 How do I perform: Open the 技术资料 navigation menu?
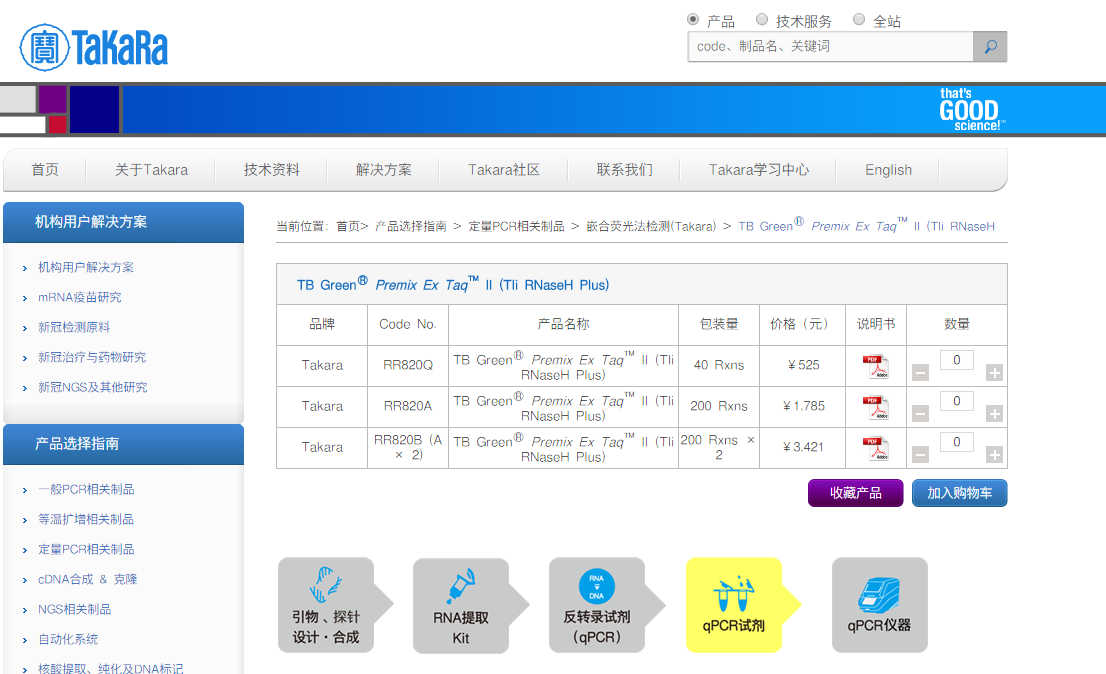272,170
